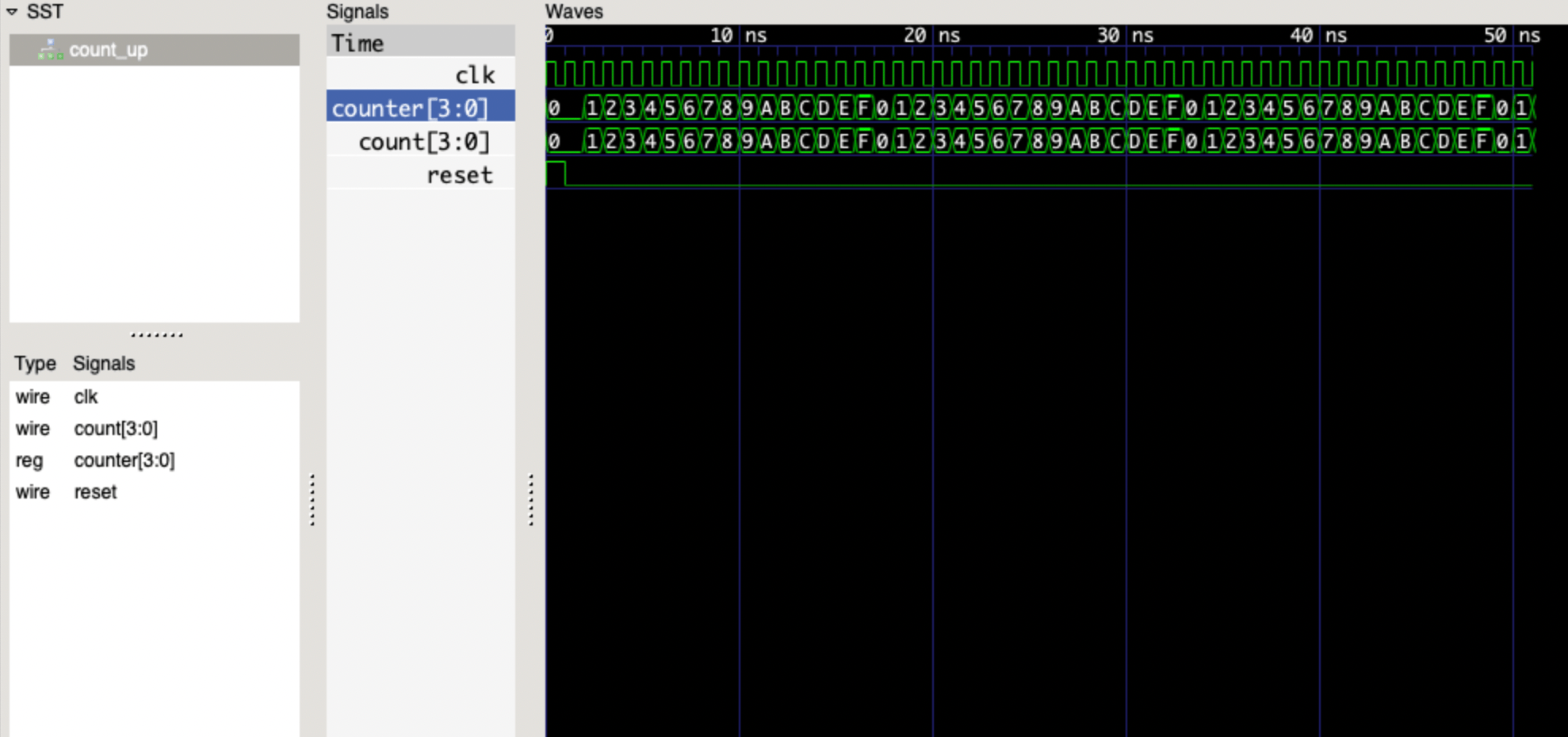The image size is (1568, 737).
Task: Select the count_up module name in tree
Action: pyautogui.click(x=108, y=50)
